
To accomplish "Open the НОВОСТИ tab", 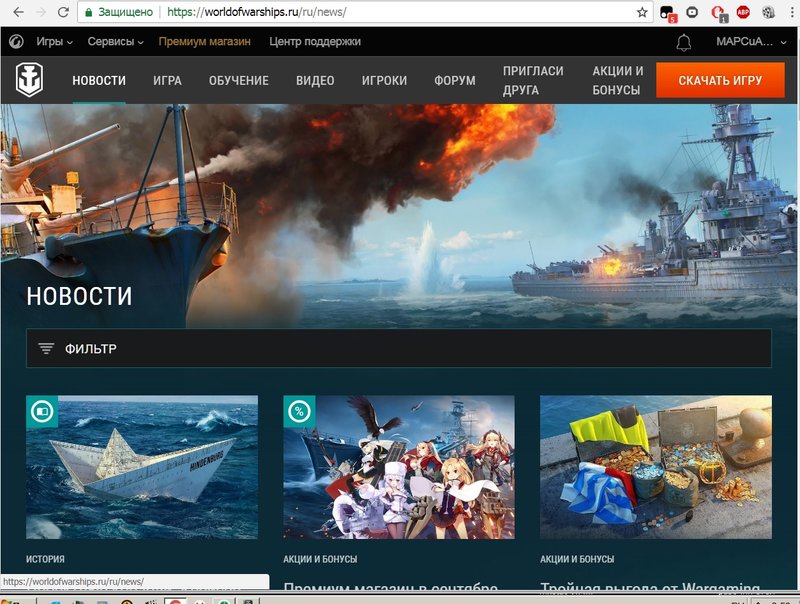I will coord(99,81).
